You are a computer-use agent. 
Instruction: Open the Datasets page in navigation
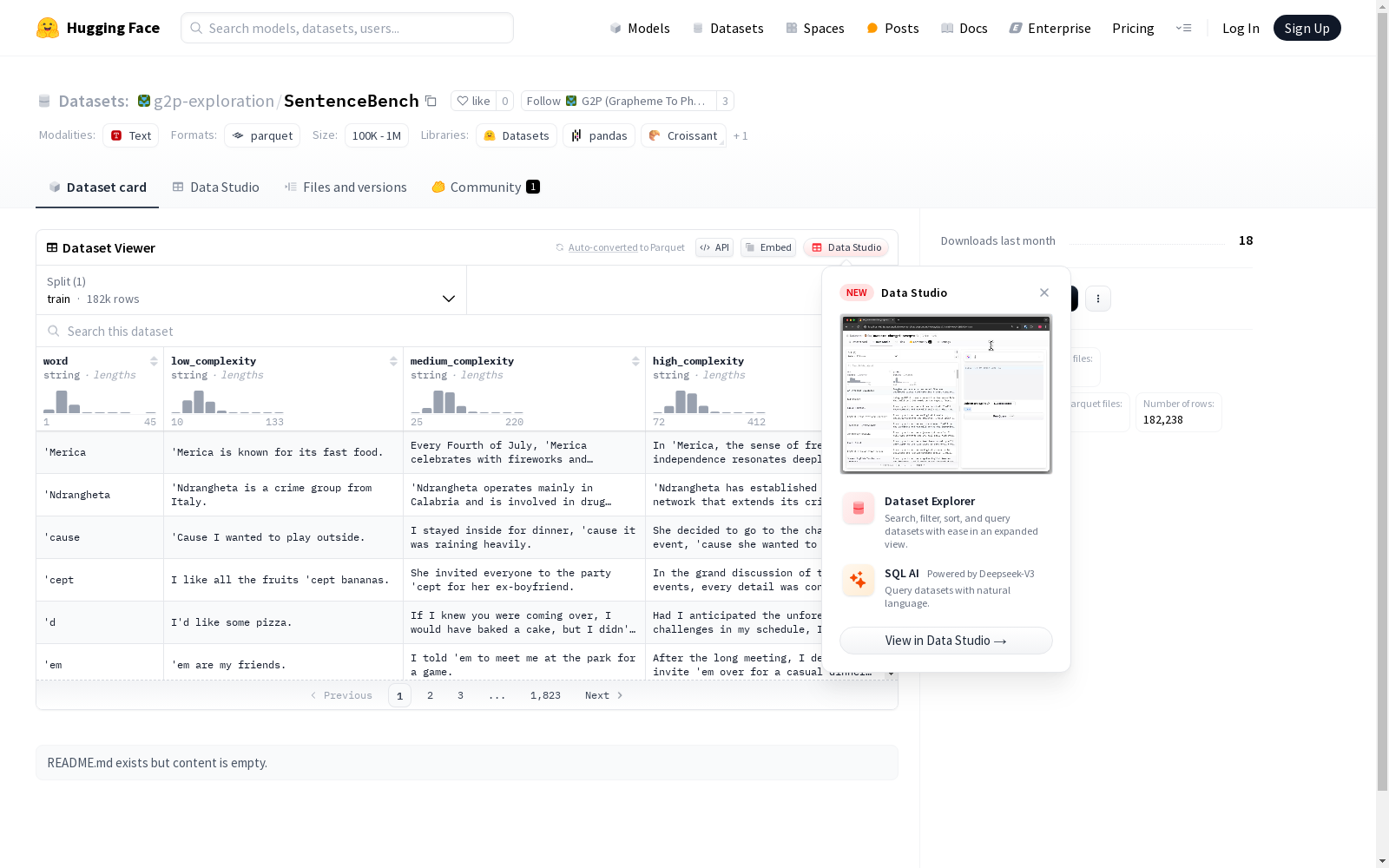coord(727,28)
